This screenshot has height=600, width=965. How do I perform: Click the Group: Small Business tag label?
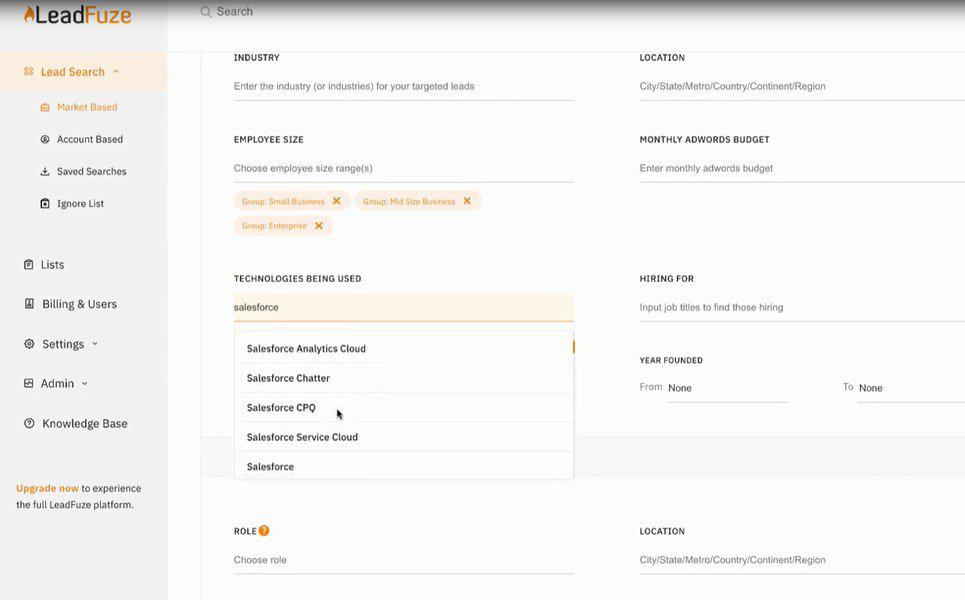[282, 201]
